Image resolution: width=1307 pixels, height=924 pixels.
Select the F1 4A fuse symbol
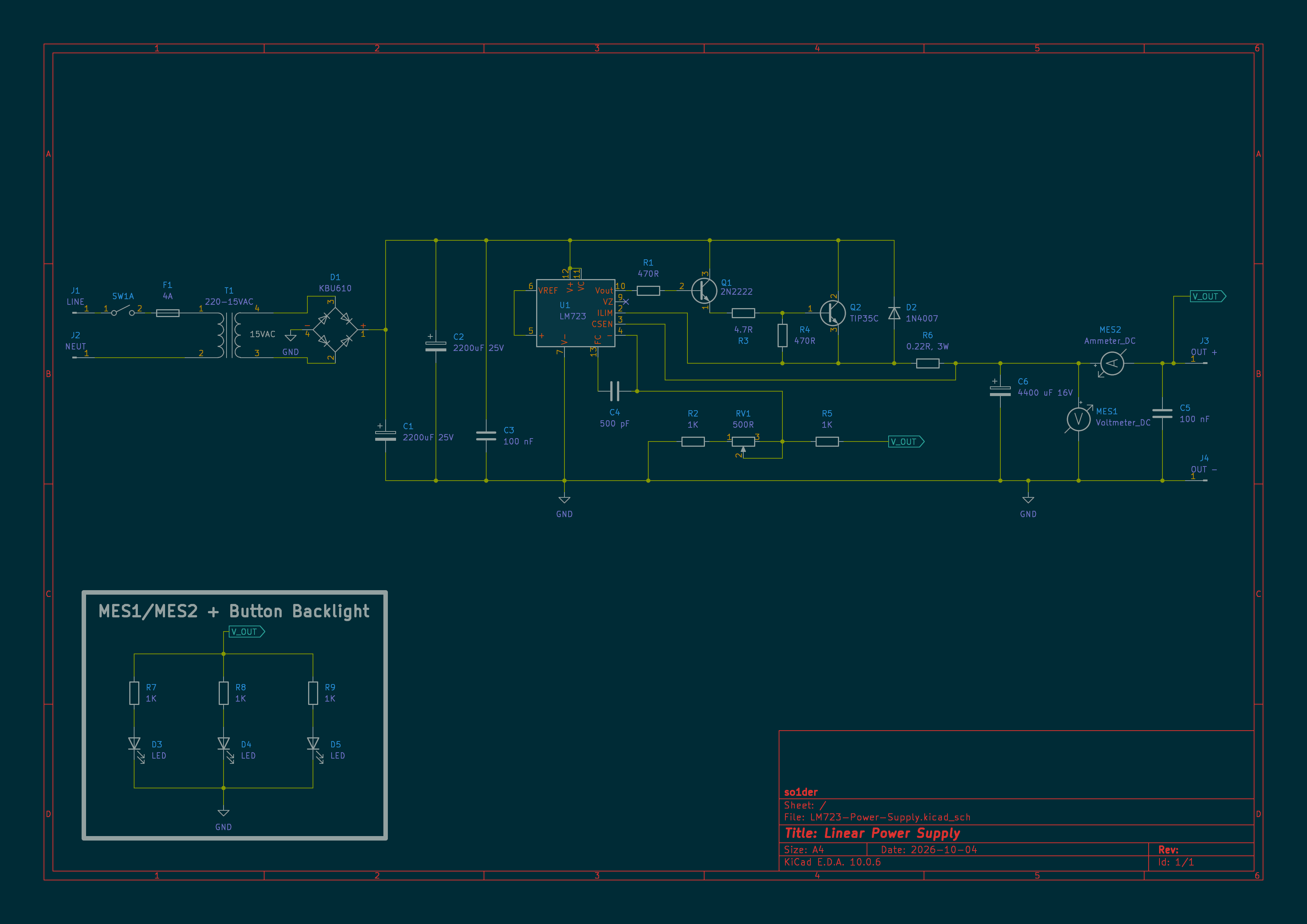[x=167, y=313]
